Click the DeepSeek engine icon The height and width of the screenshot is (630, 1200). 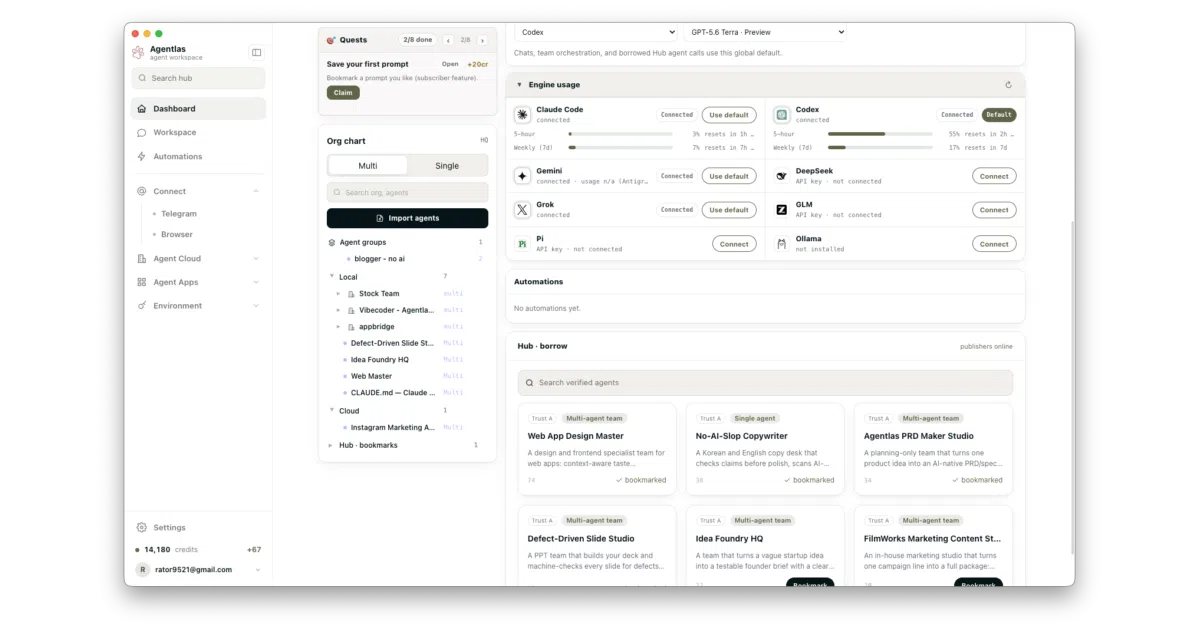(x=781, y=176)
